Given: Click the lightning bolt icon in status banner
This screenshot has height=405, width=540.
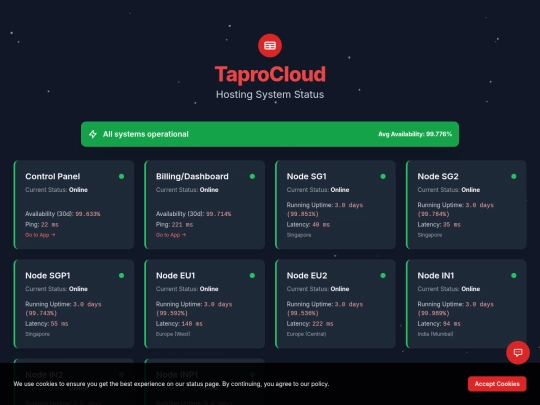Looking at the screenshot, I should tap(93, 134).
